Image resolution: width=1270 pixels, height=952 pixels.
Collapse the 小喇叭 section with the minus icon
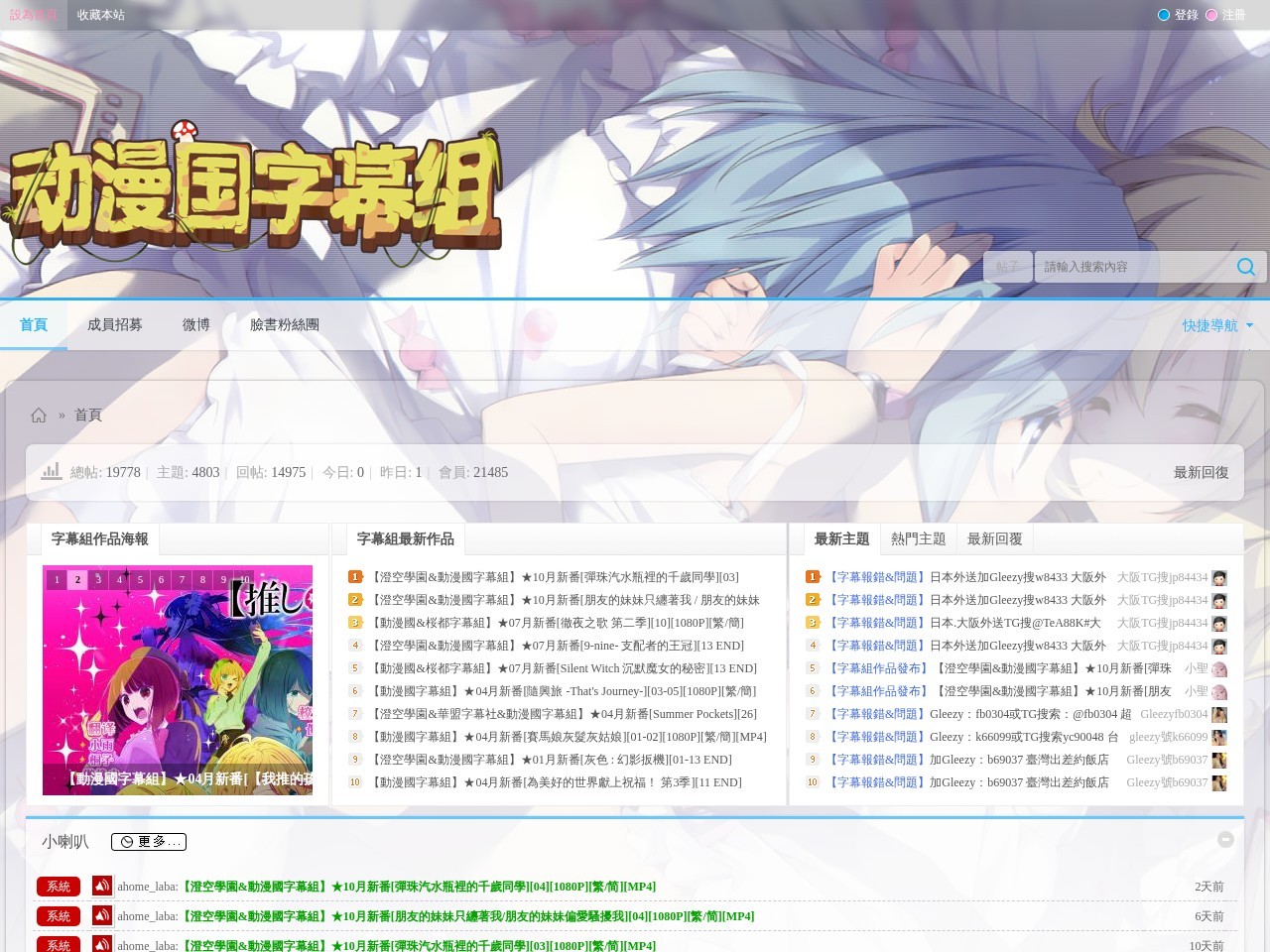coord(1225,839)
